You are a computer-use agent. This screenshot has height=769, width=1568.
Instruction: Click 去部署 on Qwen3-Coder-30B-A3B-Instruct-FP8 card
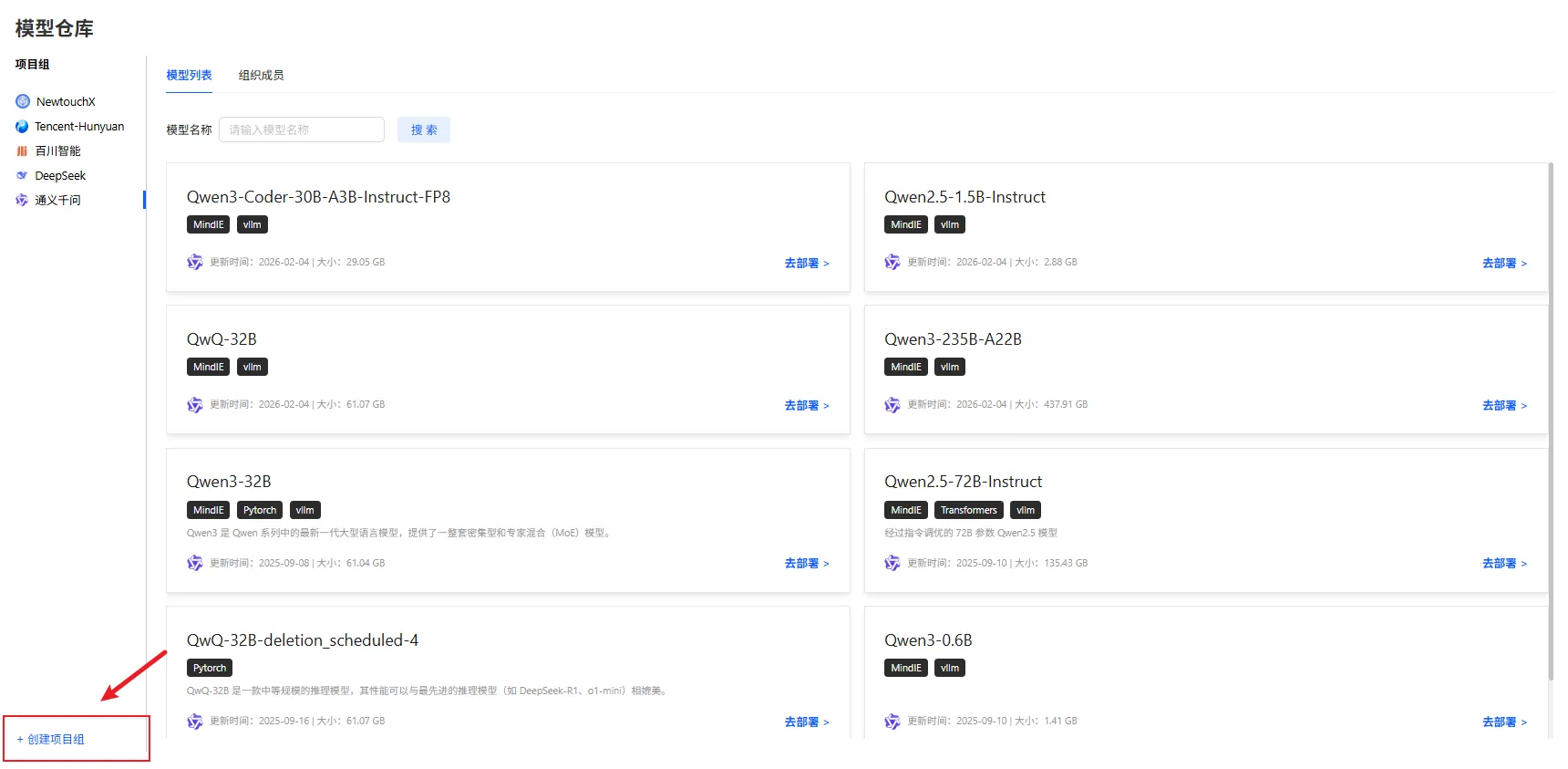click(x=807, y=263)
